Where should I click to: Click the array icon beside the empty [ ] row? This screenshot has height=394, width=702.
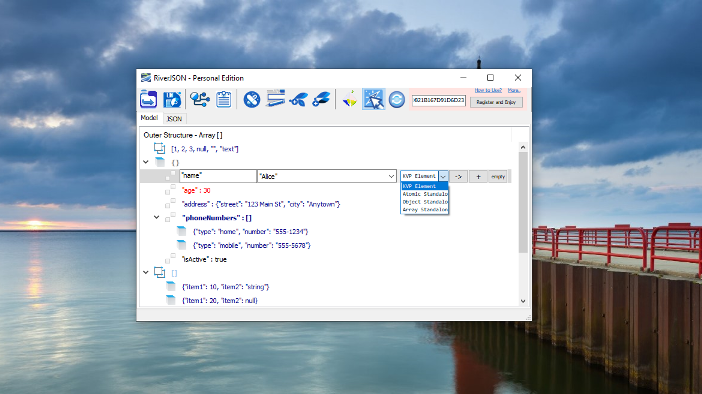159,272
